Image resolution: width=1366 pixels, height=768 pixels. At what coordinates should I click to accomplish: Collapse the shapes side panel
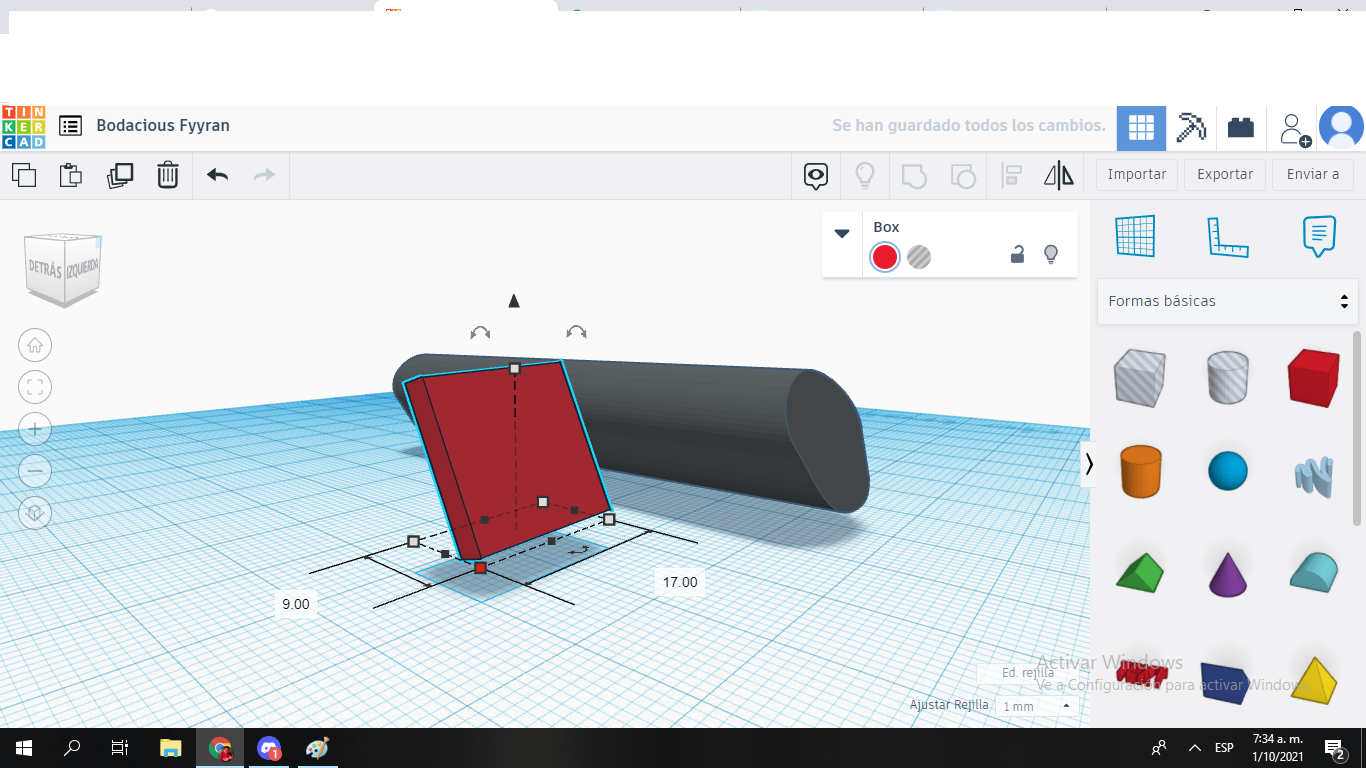click(1089, 464)
